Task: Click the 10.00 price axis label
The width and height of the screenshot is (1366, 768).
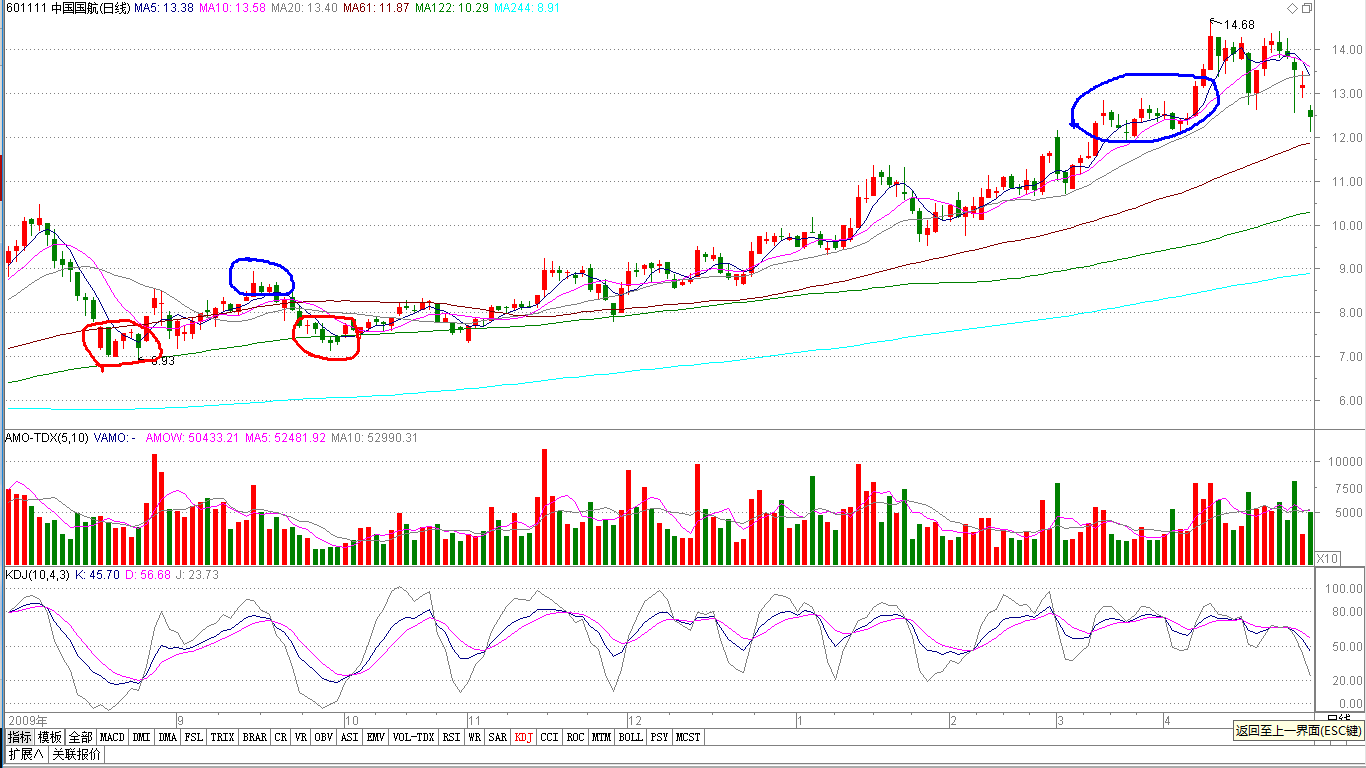Action: [x=1346, y=225]
